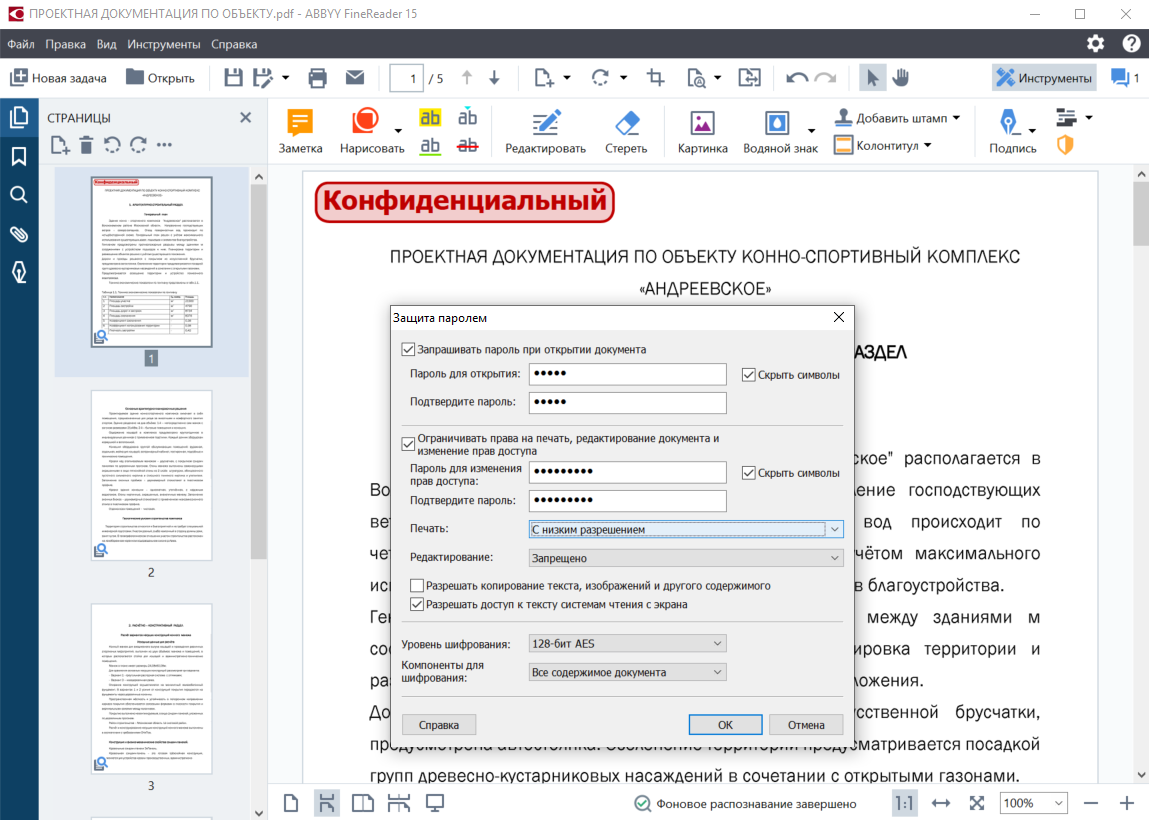Select the Редактировать text editing tool
This screenshot has width=1149, height=820.
tap(546, 128)
